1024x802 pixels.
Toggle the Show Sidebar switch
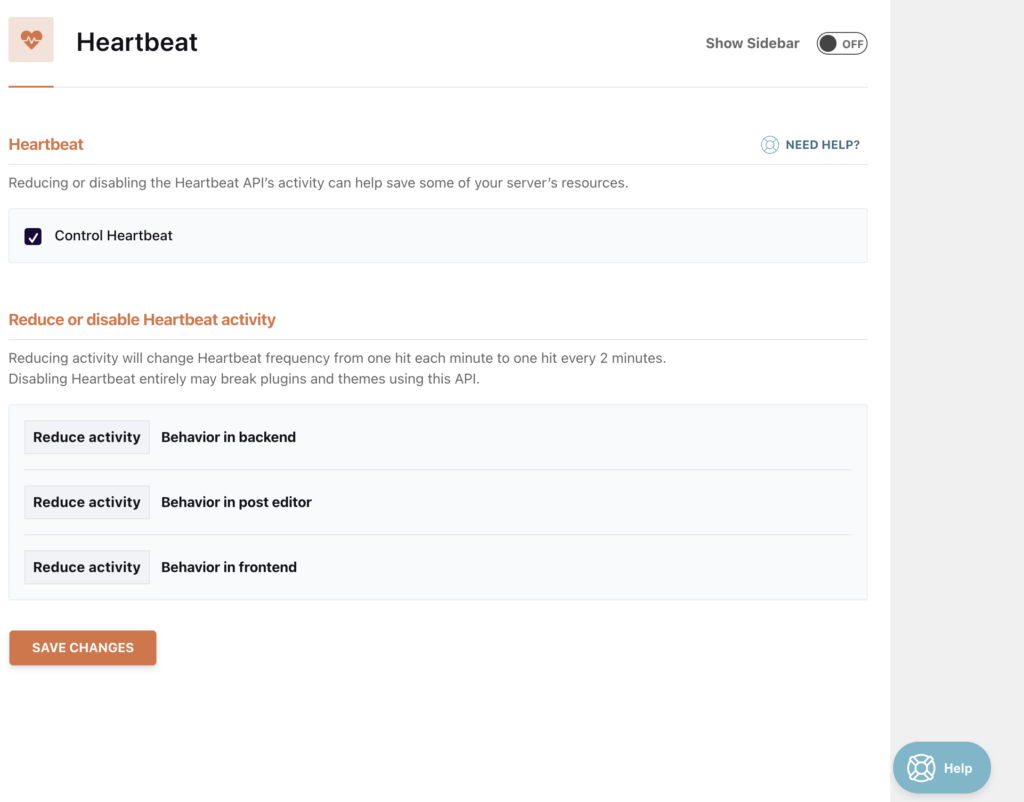(x=842, y=44)
